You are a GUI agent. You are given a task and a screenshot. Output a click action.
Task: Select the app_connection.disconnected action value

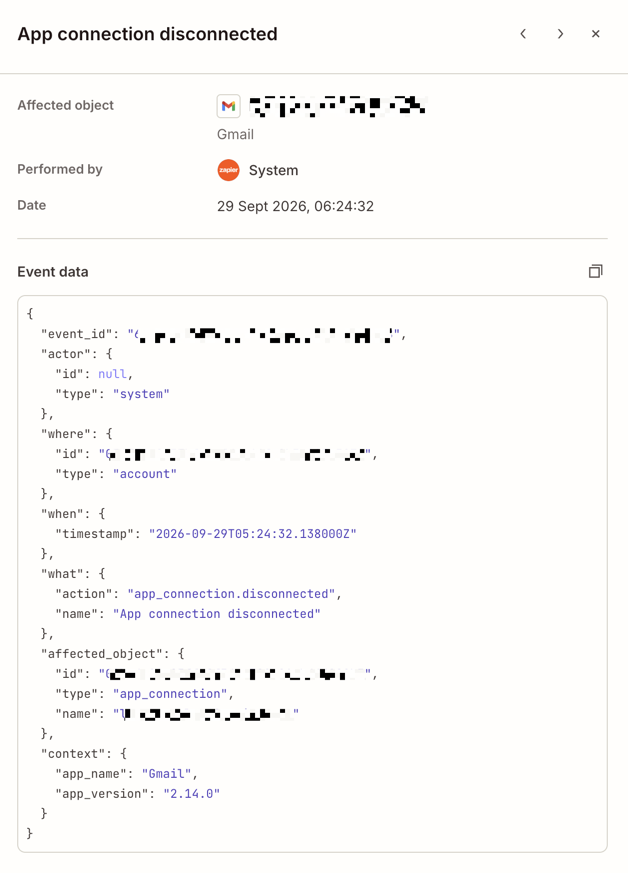click(231, 594)
